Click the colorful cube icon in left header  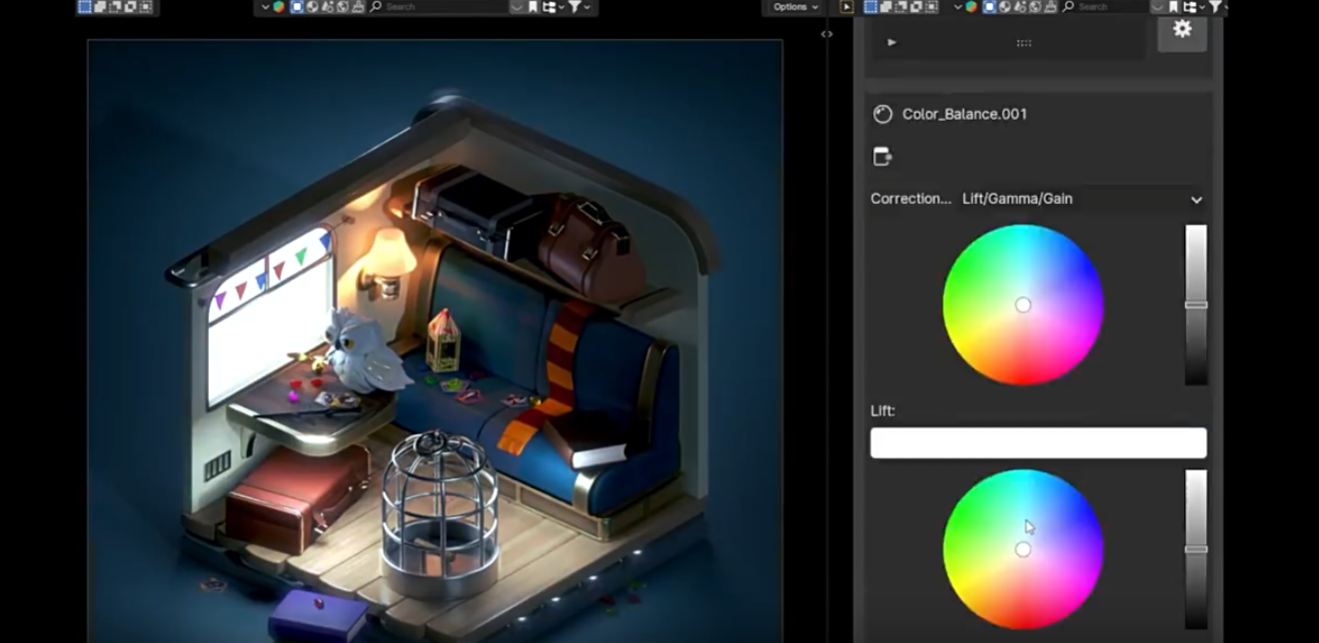[x=279, y=7]
